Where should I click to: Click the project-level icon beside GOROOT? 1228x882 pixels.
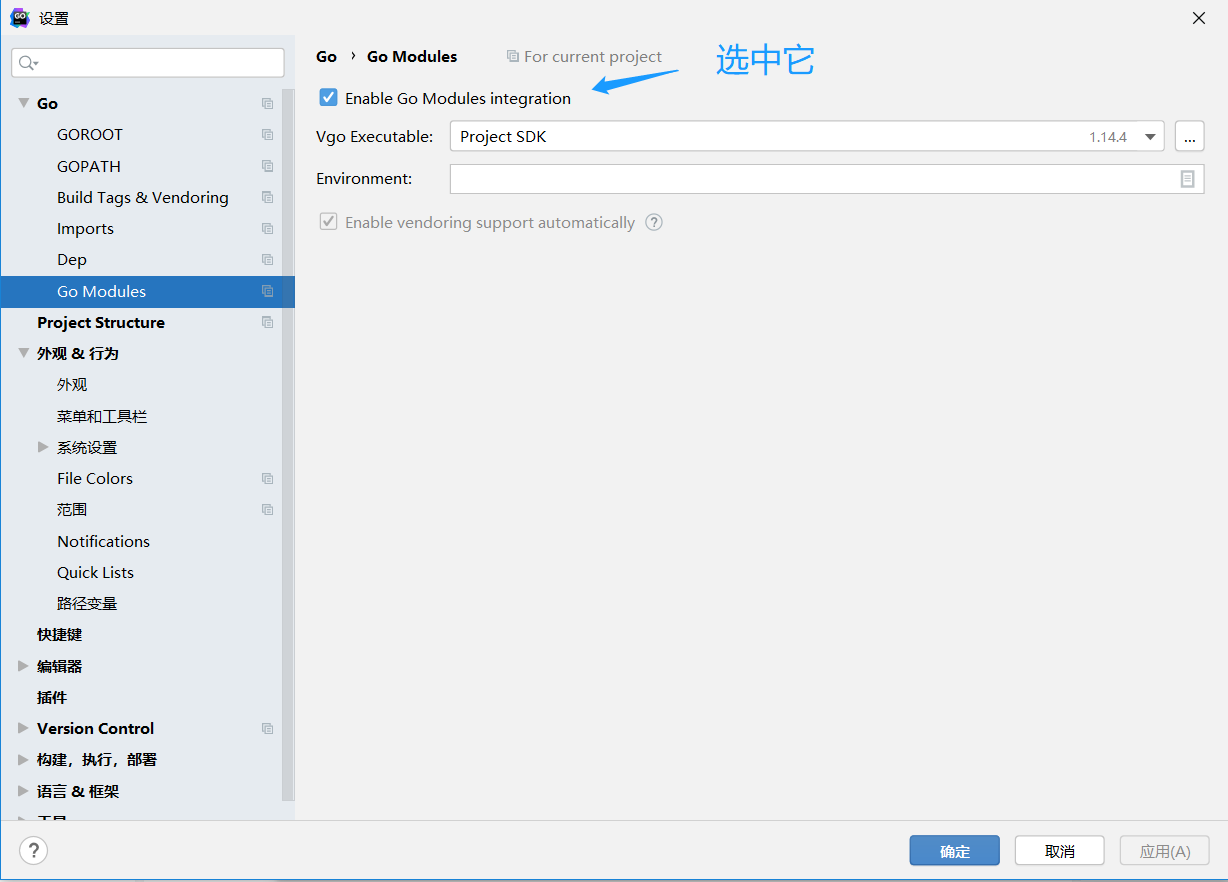point(267,134)
